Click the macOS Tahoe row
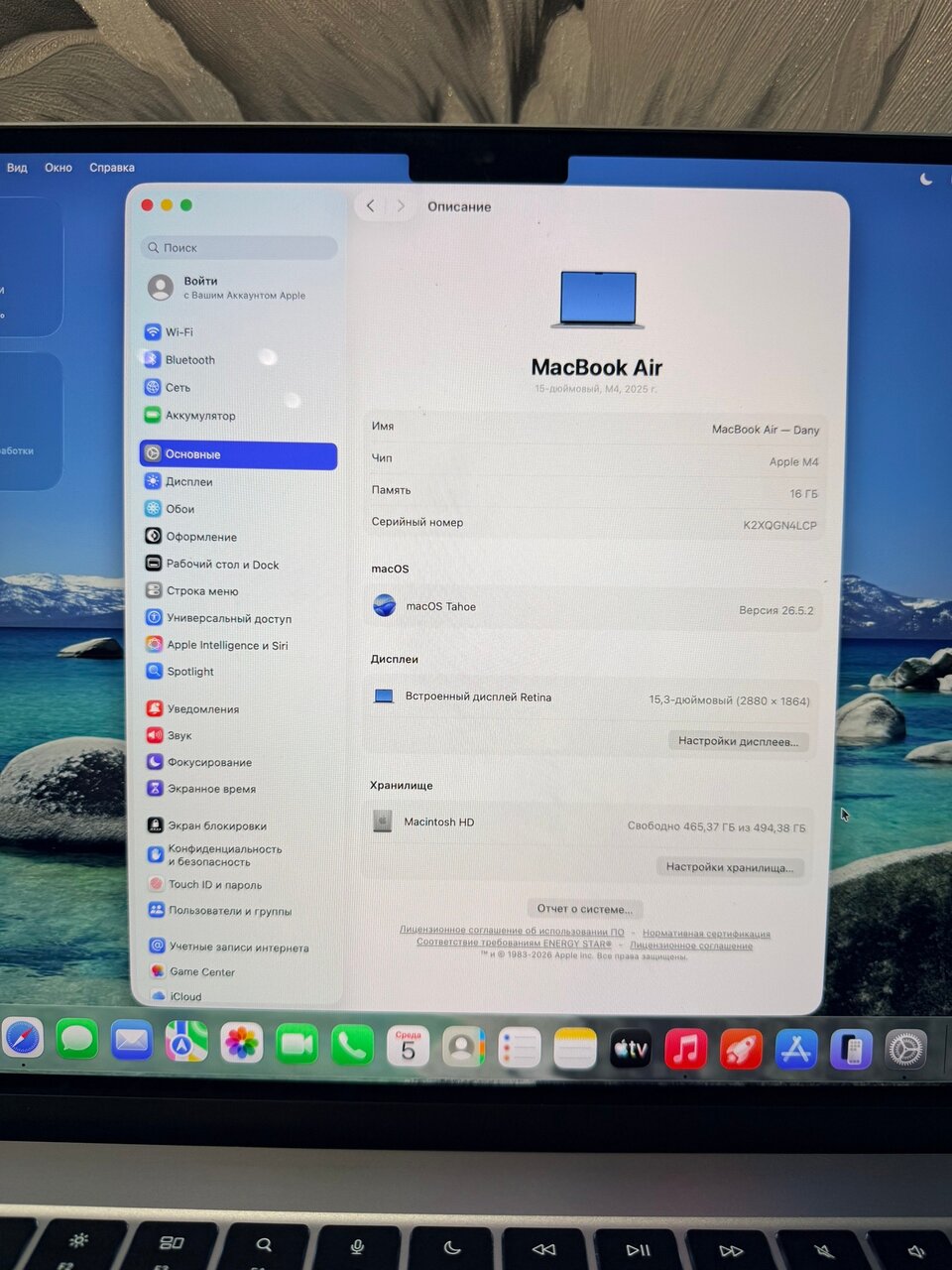 pyautogui.click(x=593, y=607)
